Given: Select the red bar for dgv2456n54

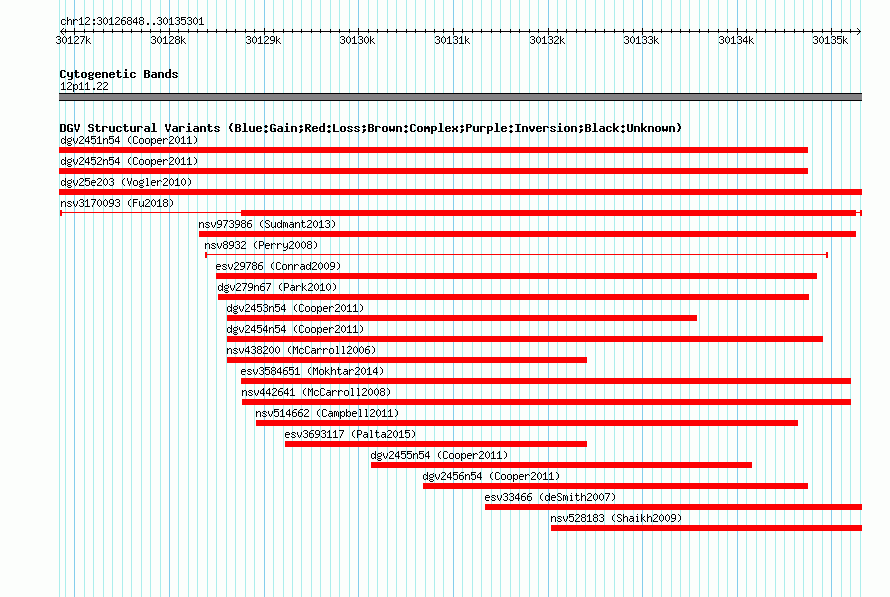Looking at the screenshot, I should coord(615,486).
